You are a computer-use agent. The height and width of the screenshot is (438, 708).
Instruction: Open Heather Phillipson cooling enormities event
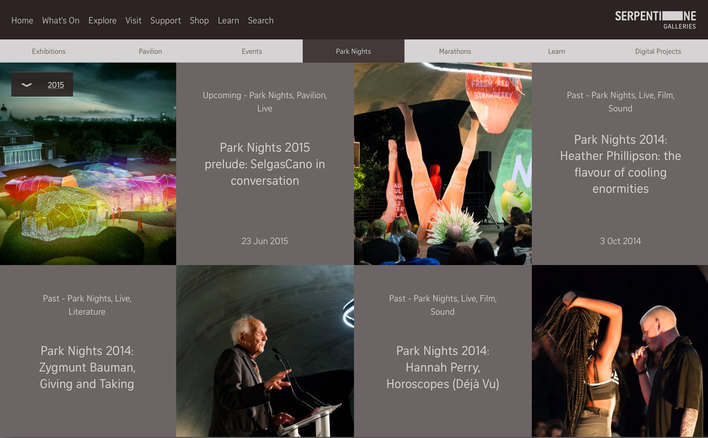click(620, 164)
